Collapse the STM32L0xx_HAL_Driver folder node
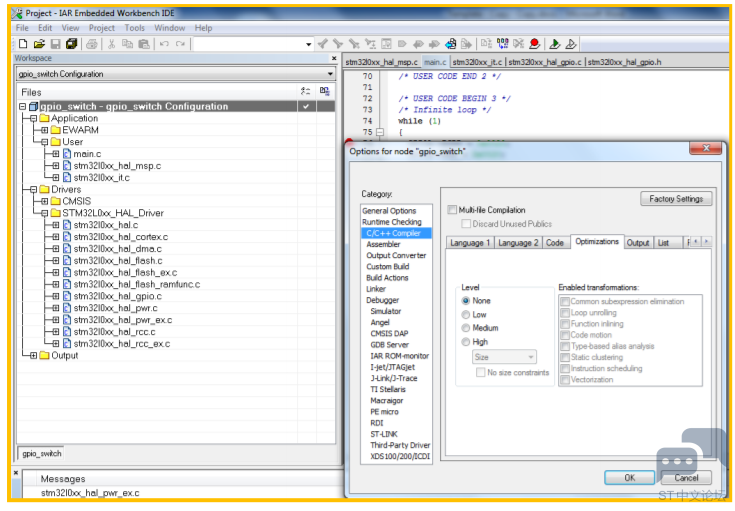Screen dimensions: 735x511 (x=45, y=213)
